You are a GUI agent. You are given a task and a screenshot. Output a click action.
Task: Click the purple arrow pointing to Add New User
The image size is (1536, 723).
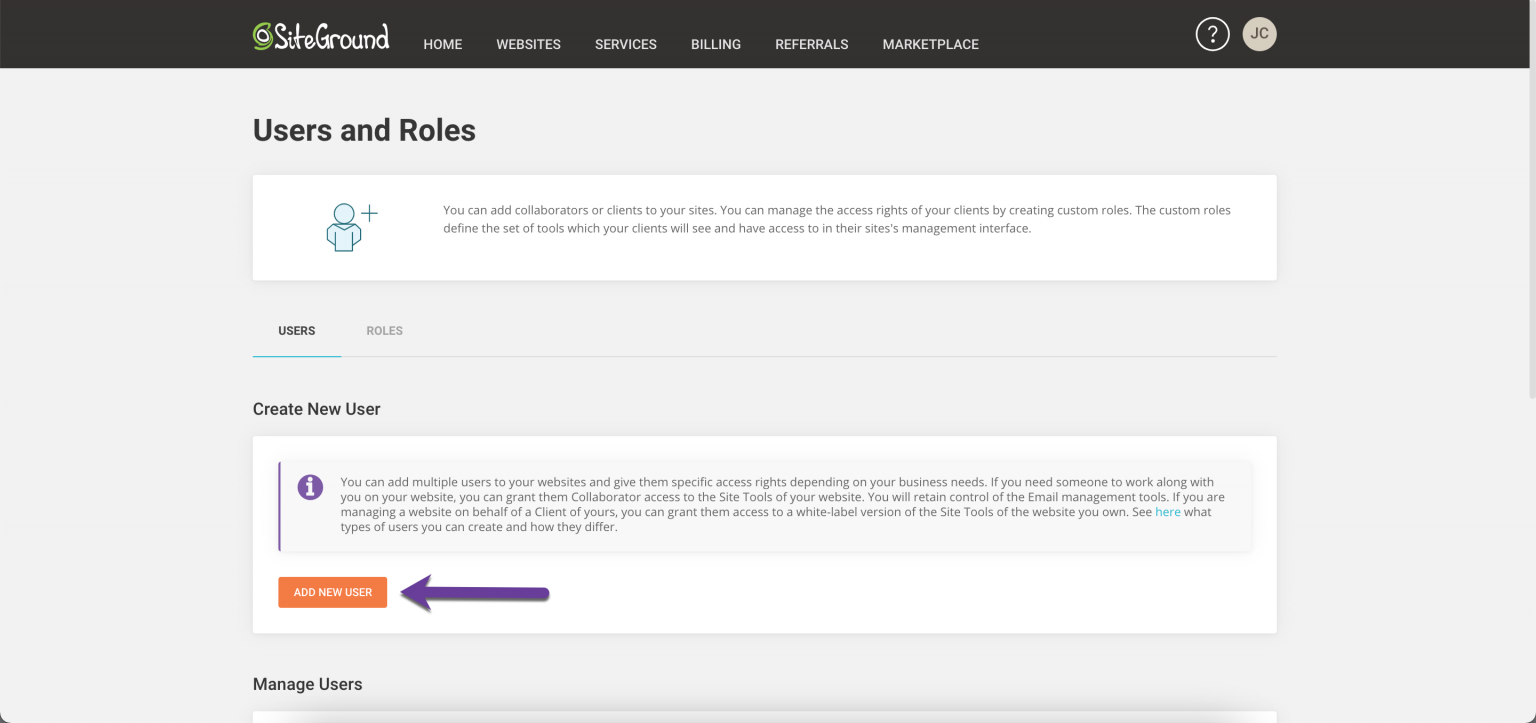(x=475, y=593)
